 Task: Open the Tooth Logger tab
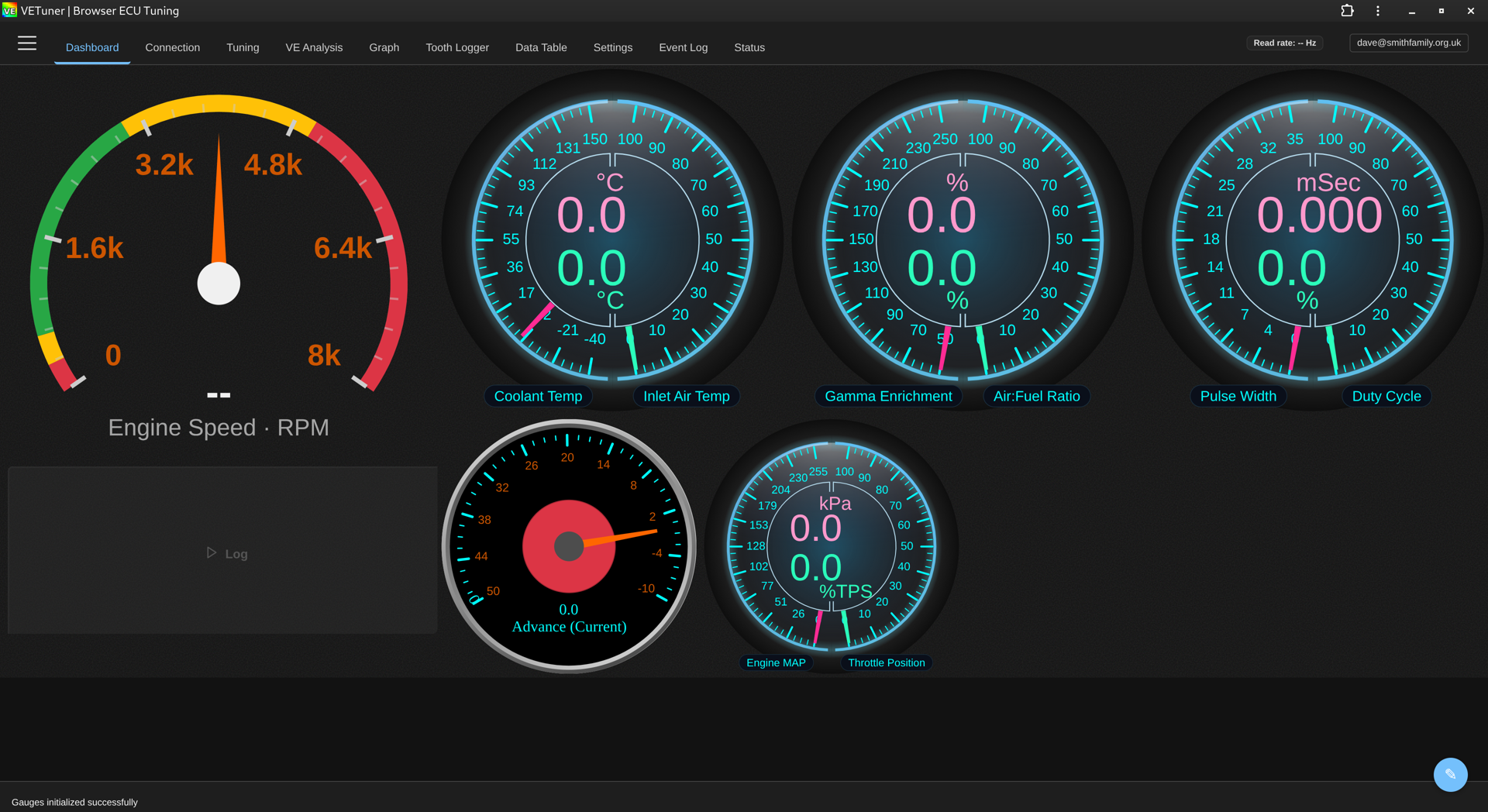457,47
